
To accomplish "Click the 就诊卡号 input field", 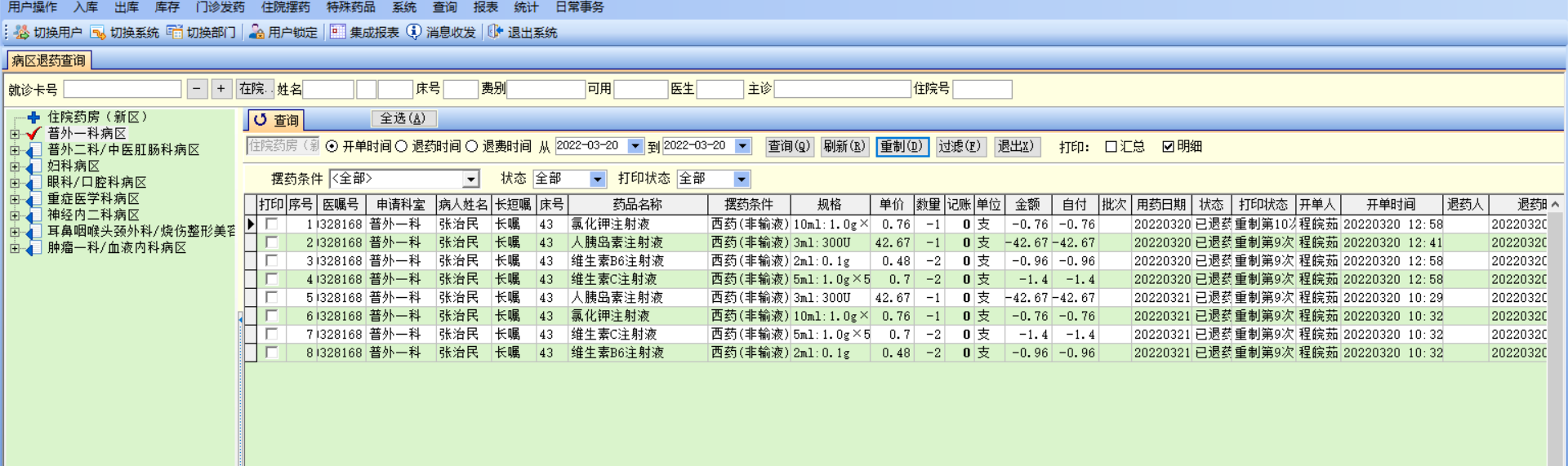I will pos(122,89).
